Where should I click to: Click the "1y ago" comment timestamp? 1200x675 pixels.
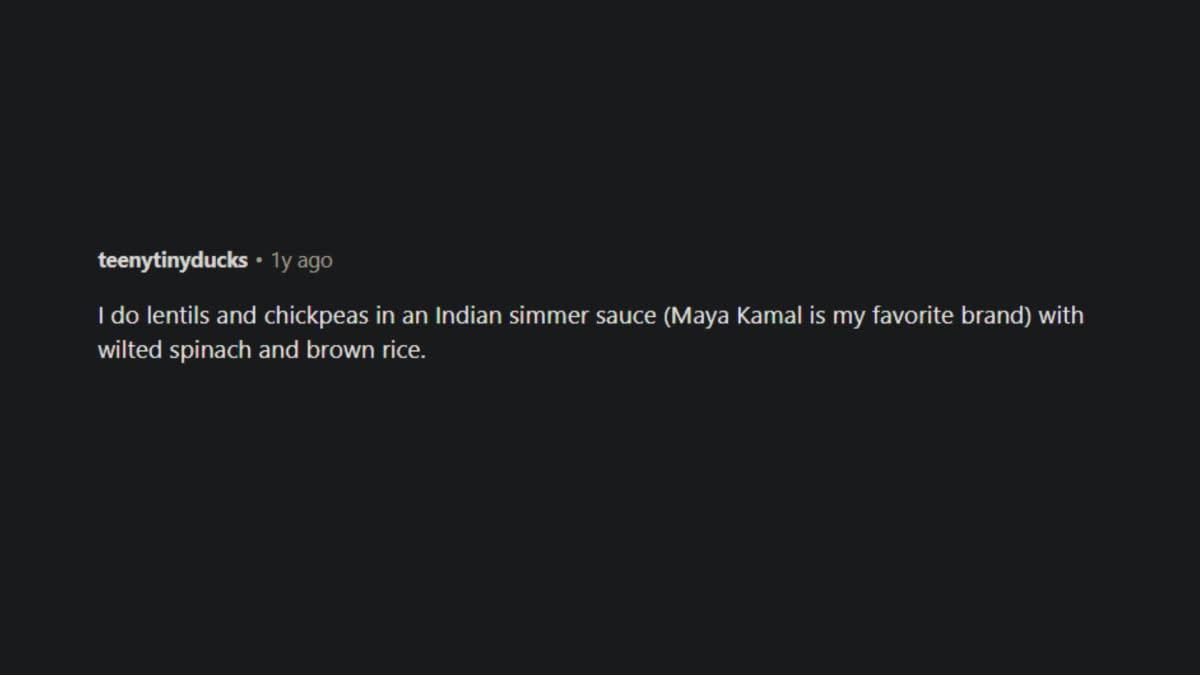point(301,261)
